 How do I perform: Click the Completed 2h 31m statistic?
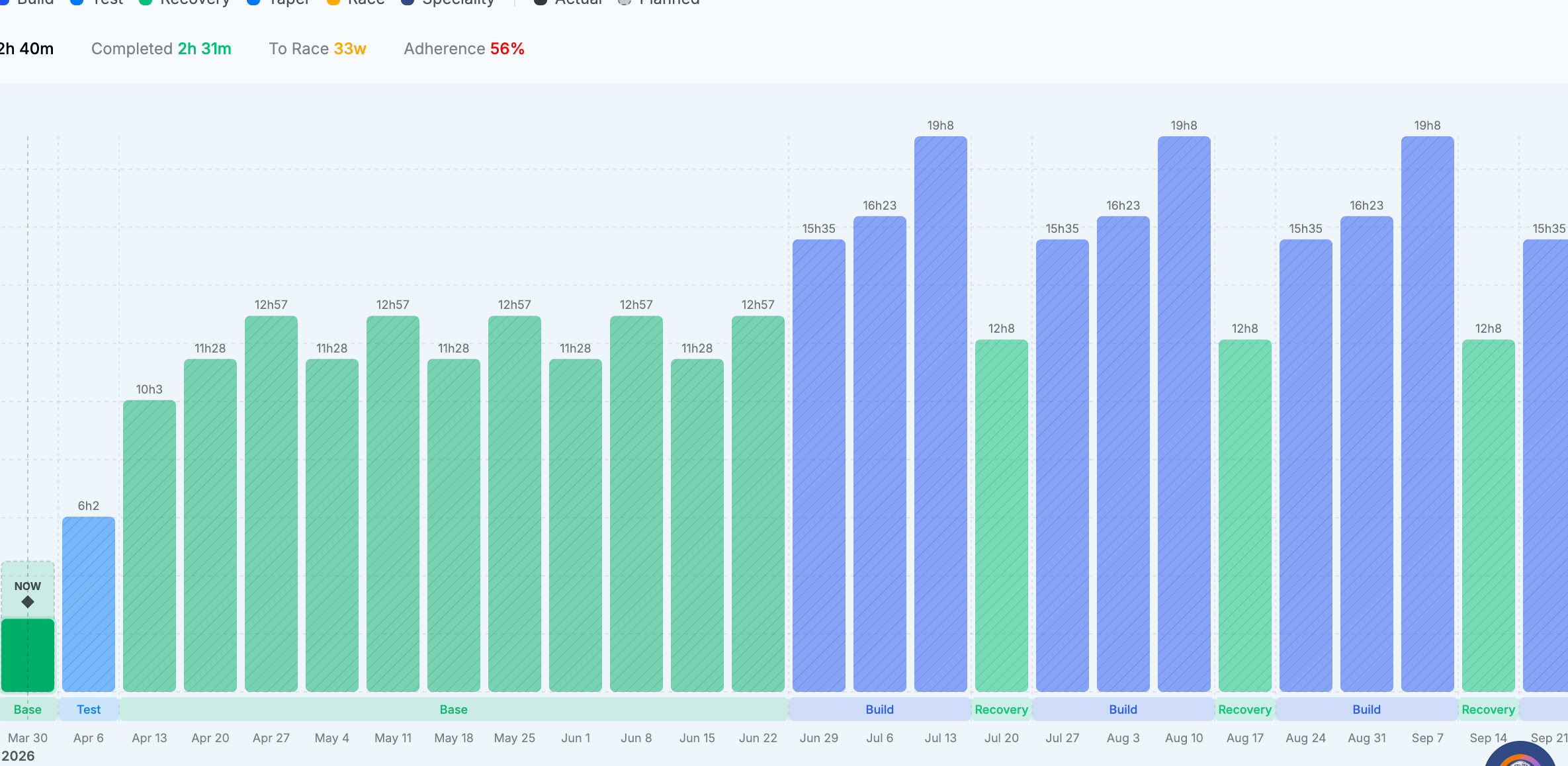(x=161, y=49)
